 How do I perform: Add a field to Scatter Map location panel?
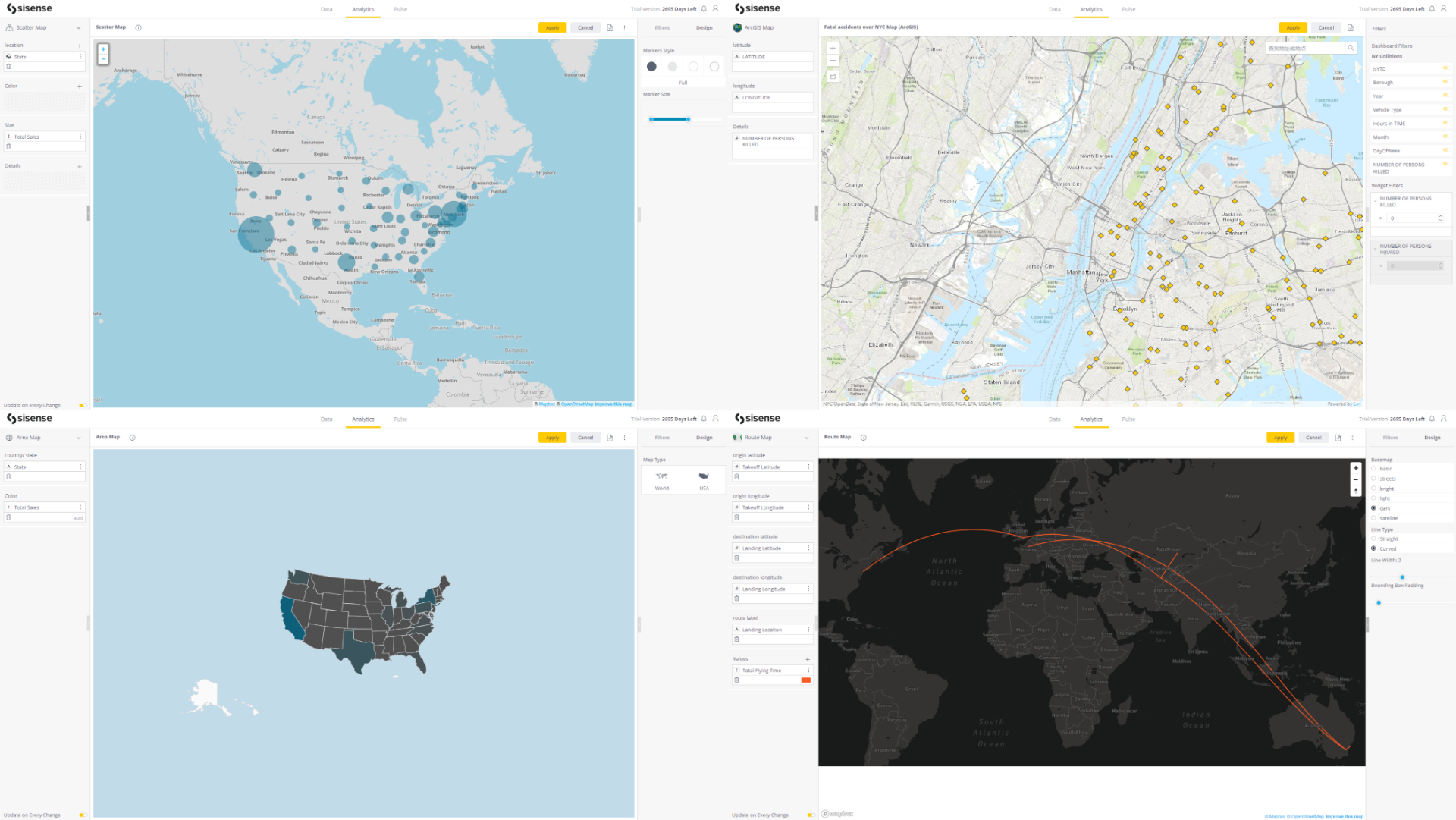click(79, 46)
